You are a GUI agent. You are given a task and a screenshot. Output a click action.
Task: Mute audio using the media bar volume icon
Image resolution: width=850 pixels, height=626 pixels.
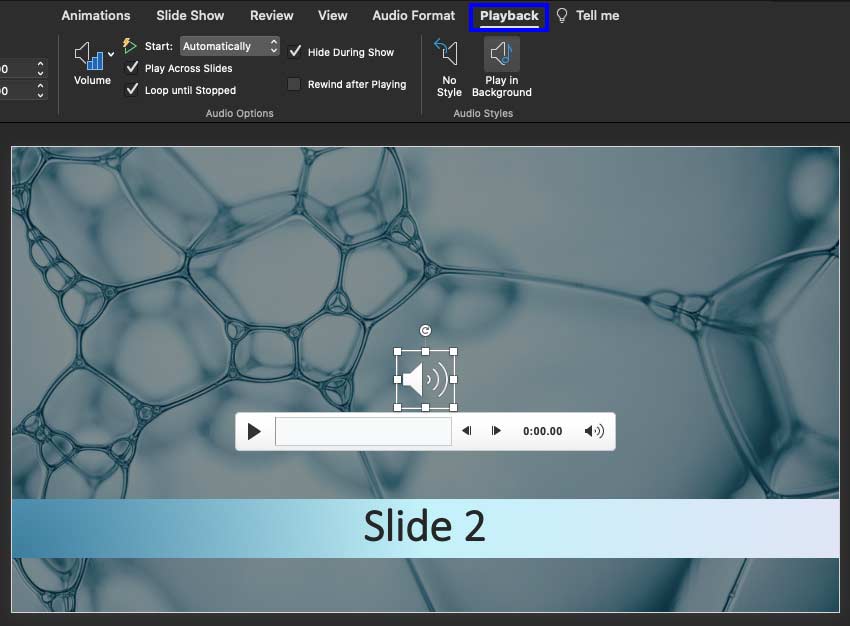coord(595,430)
